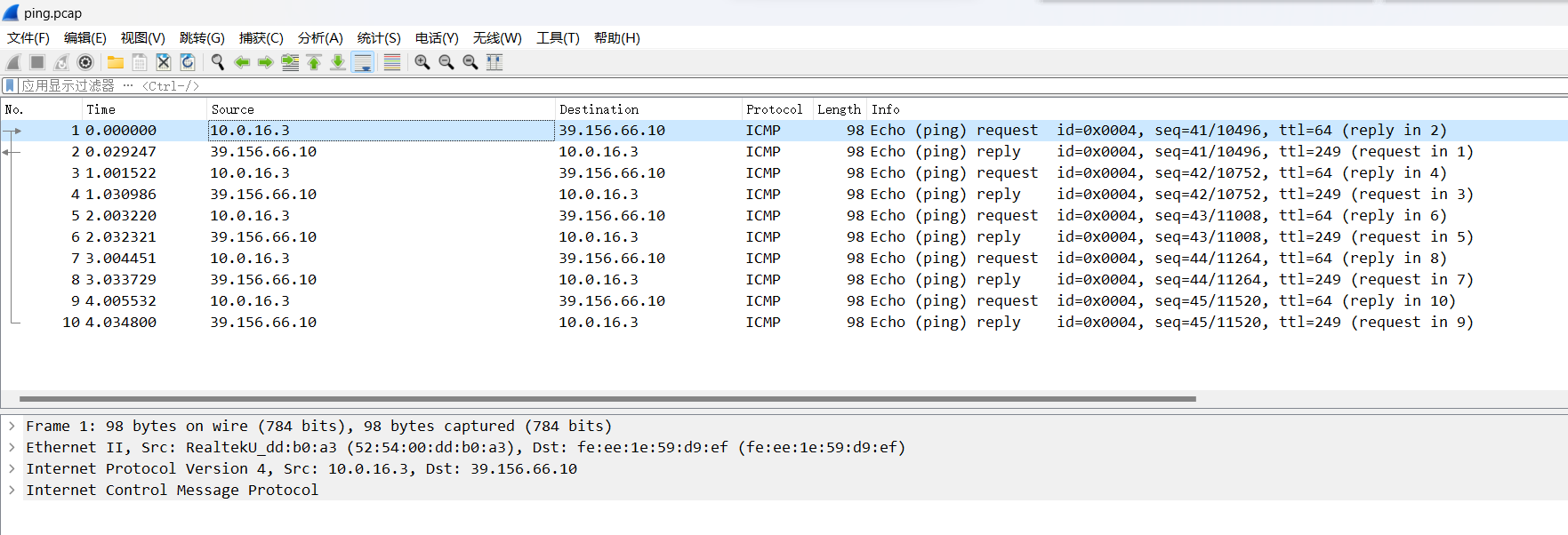Click packet 1 info with seq=41/10496 request
This screenshot has width=1568, height=535.
1159,131
